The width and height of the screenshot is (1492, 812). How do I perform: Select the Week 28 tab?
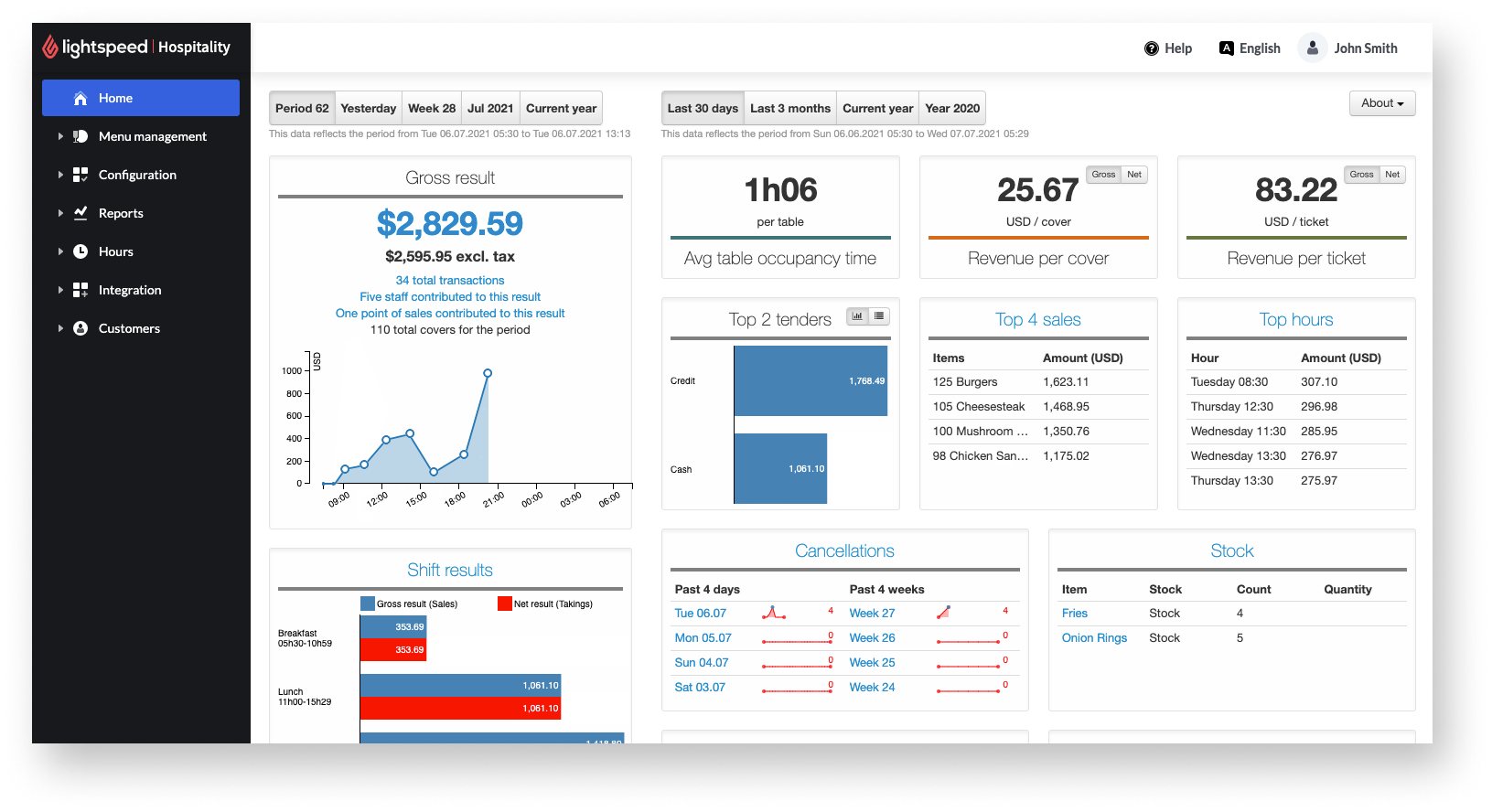[x=432, y=108]
